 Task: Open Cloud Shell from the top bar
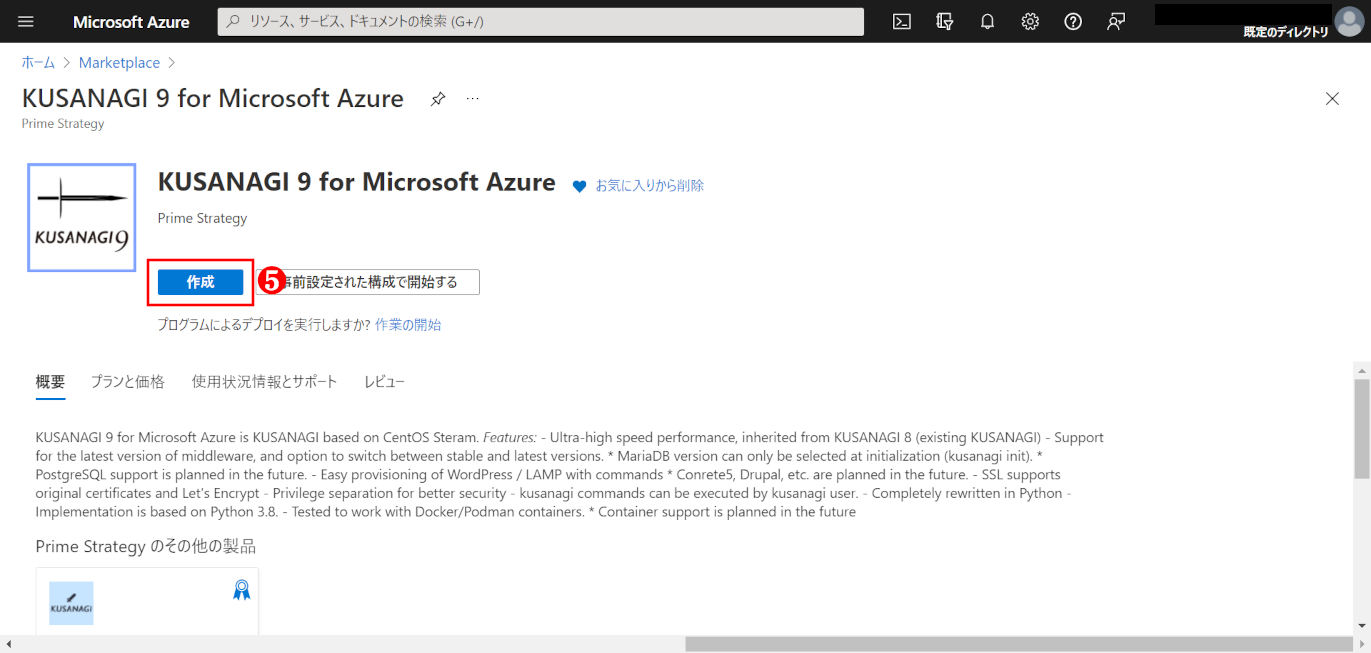coord(902,22)
